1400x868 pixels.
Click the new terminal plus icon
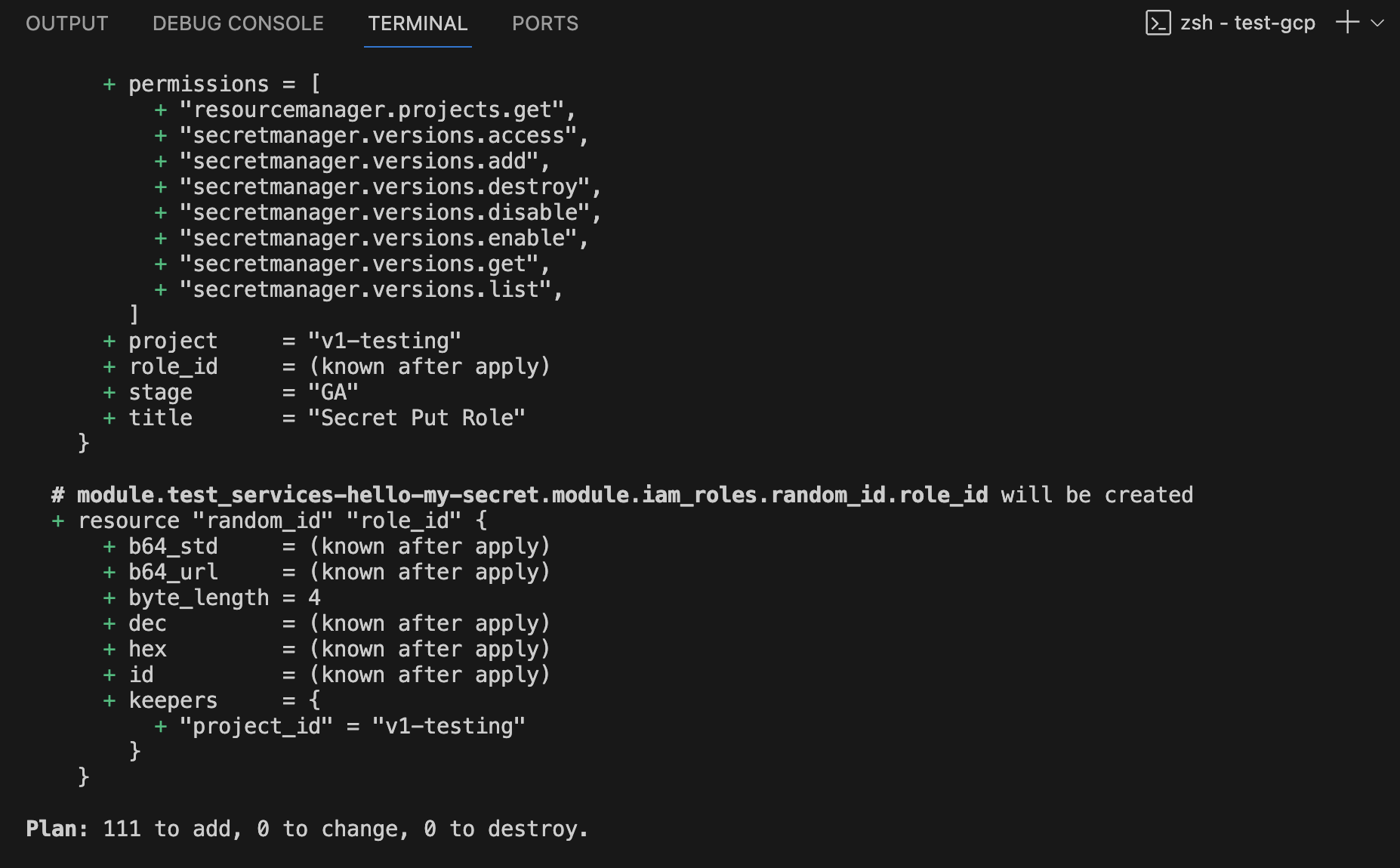click(x=1347, y=23)
